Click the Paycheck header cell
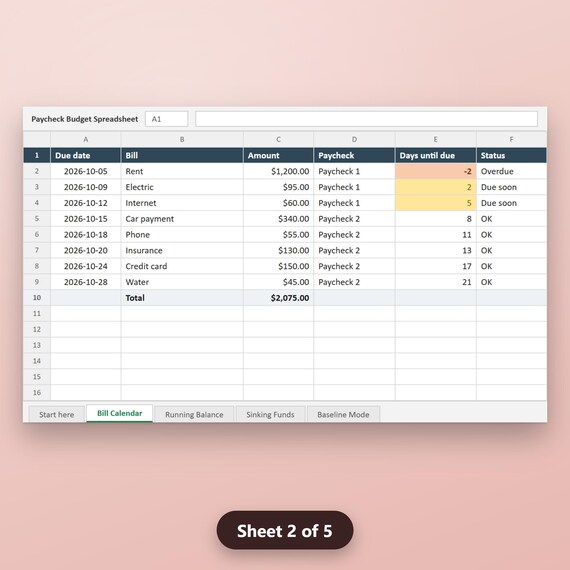Image resolution: width=570 pixels, height=570 pixels. [354, 155]
